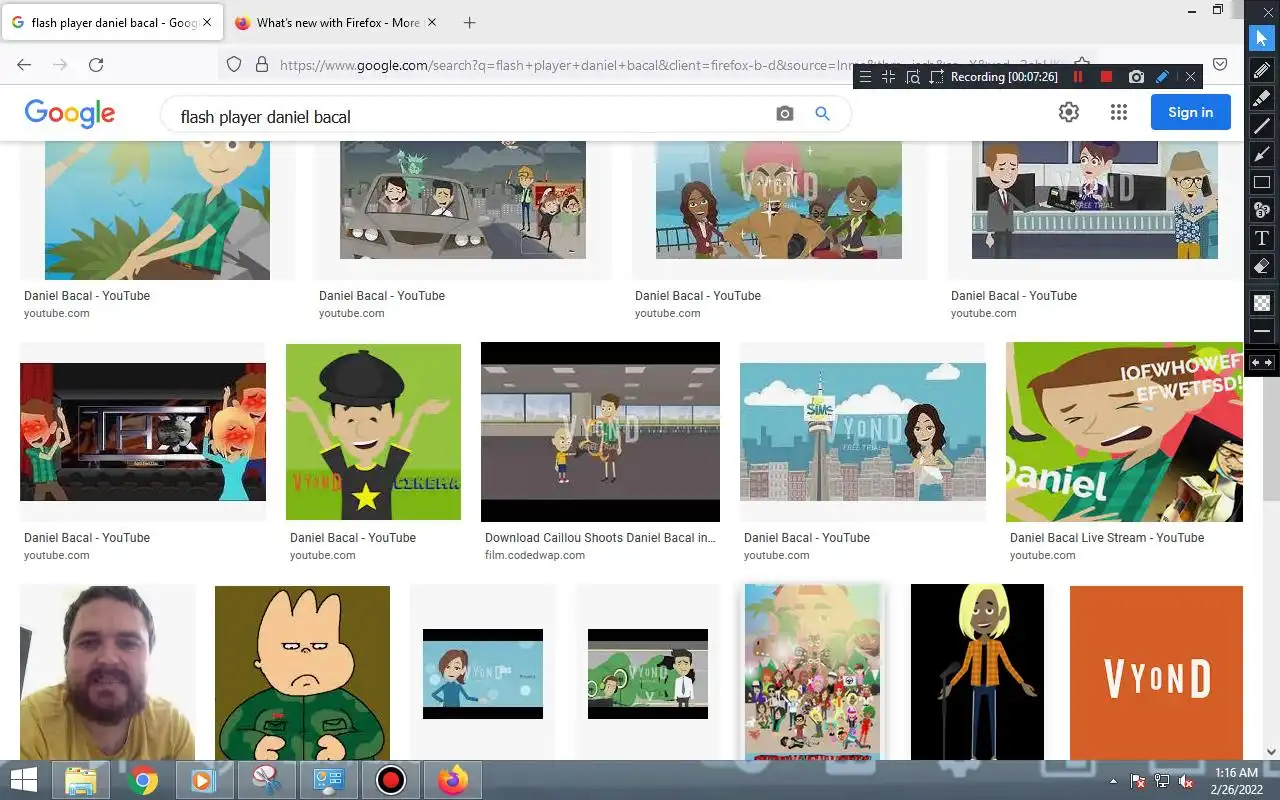Click the Firefox Pocket save icon

click(x=1220, y=64)
